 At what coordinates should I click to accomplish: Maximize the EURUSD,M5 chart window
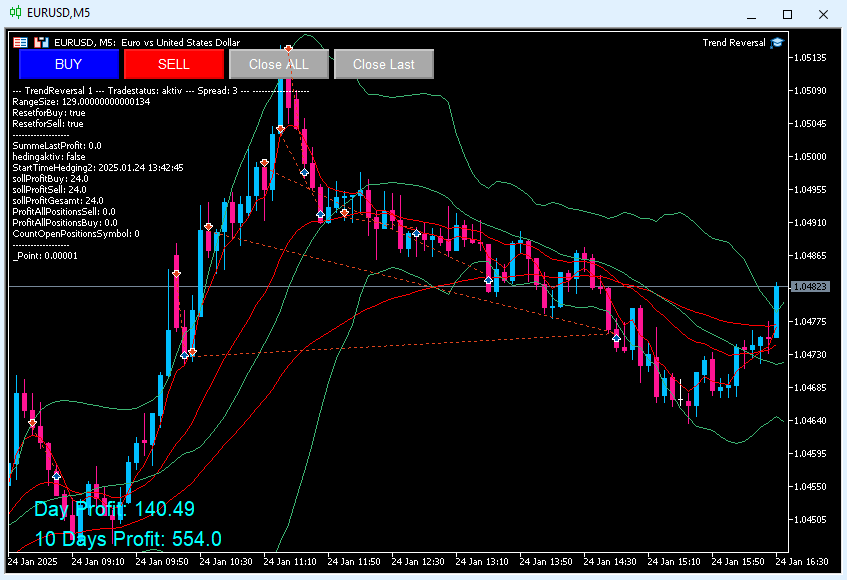click(788, 14)
